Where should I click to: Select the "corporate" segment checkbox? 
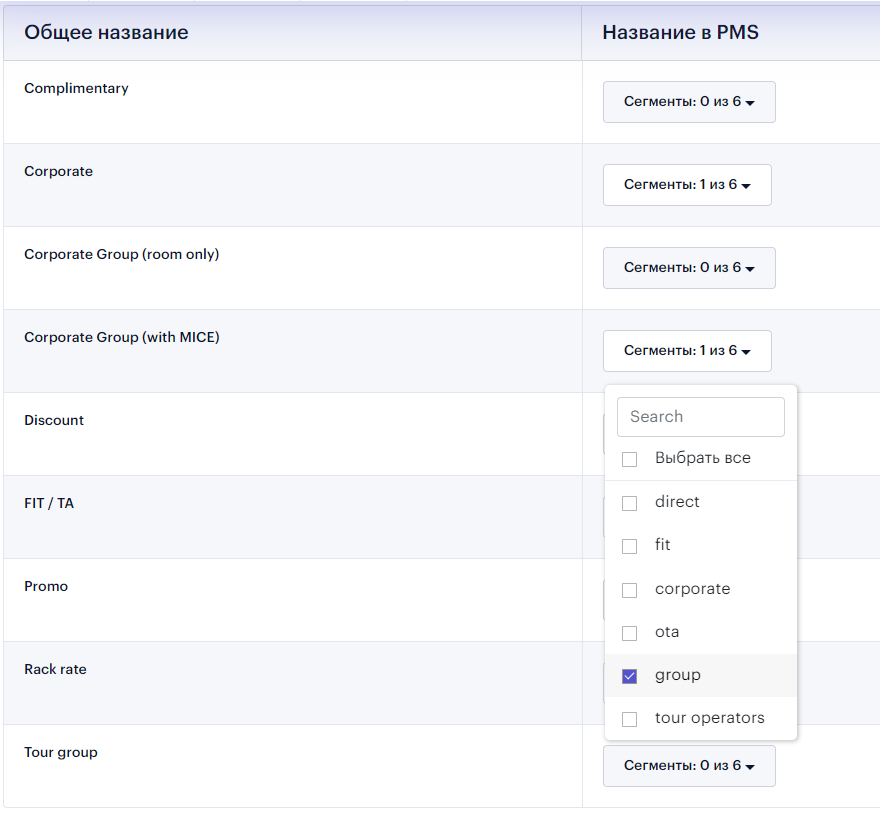629,589
